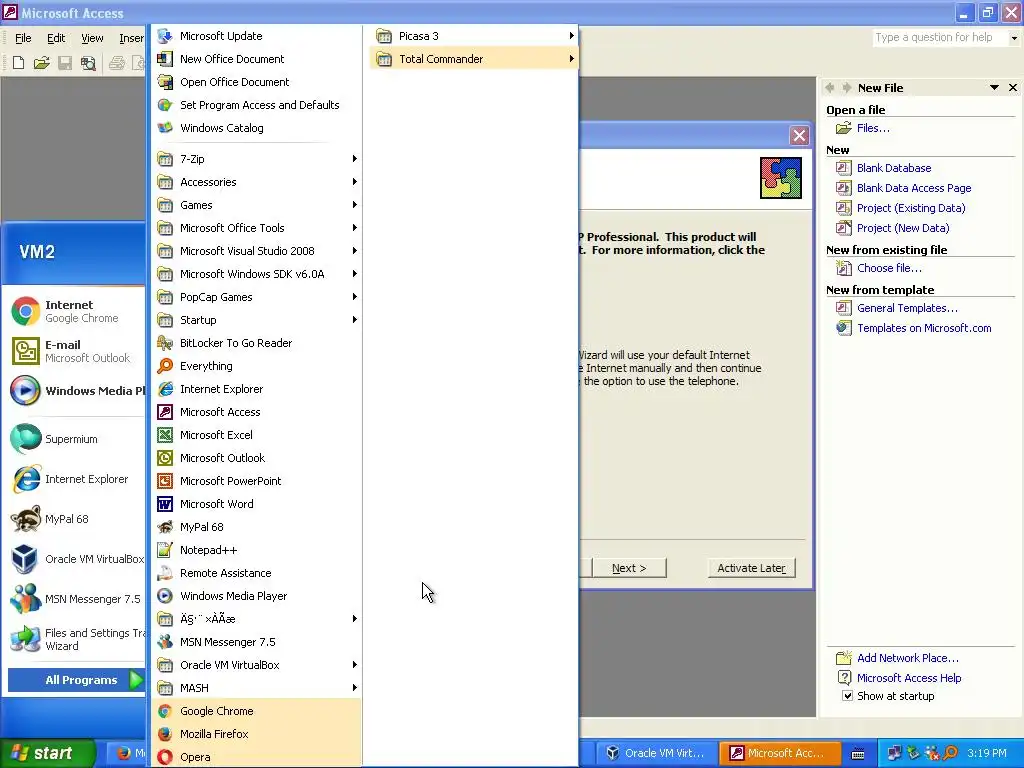The height and width of the screenshot is (768, 1024).
Task: Launch Microsoft Outlook from programs list
Action: coord(257,458)
